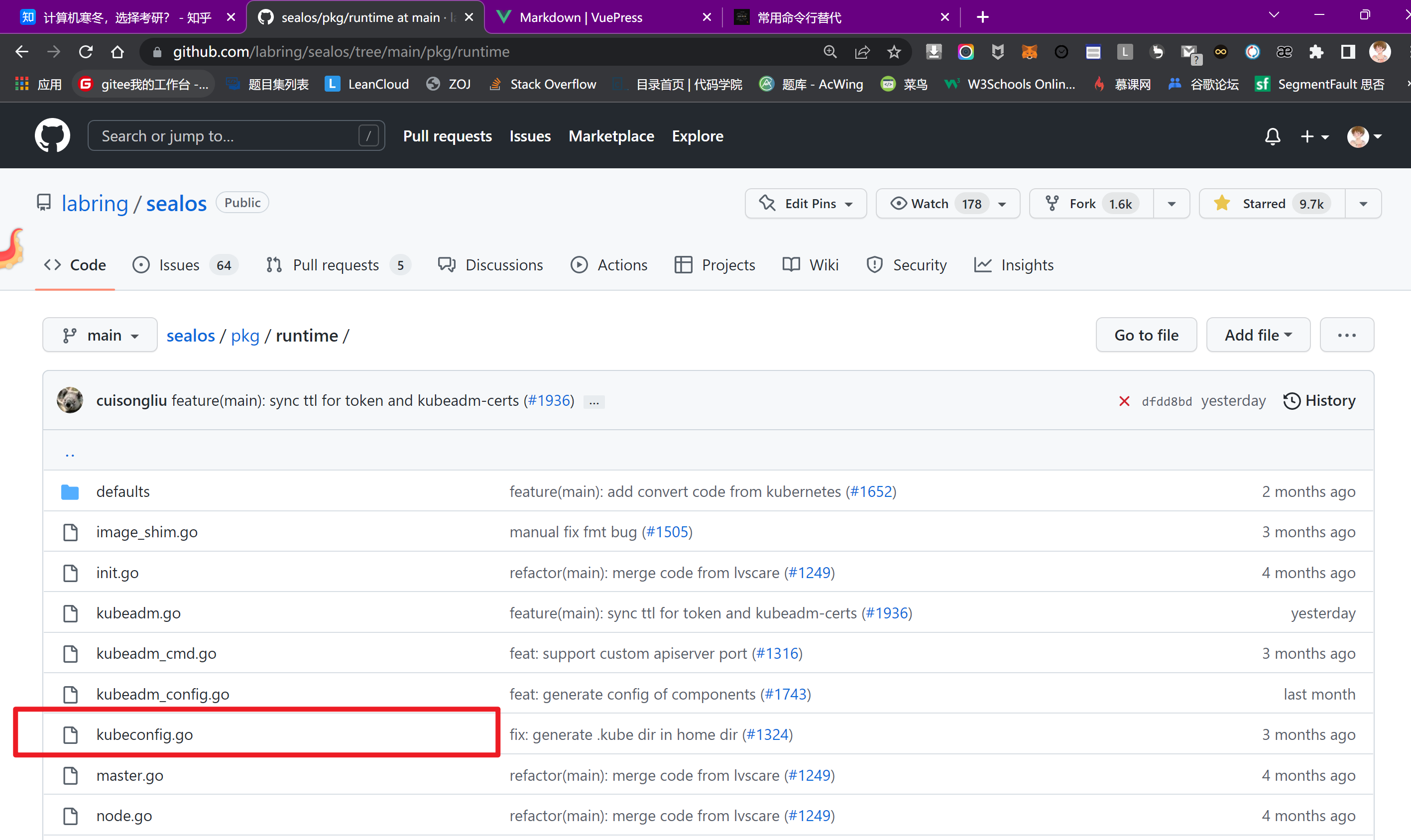
Task: Open Pull requests in top navigation
Action: [447, 136]
